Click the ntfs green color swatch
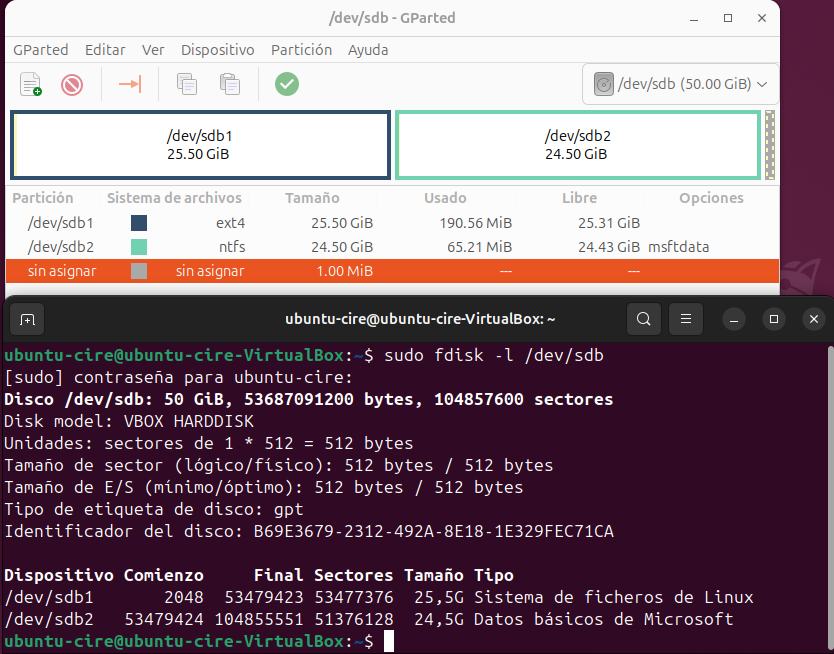The image size is (834, 654). (139, 246)
